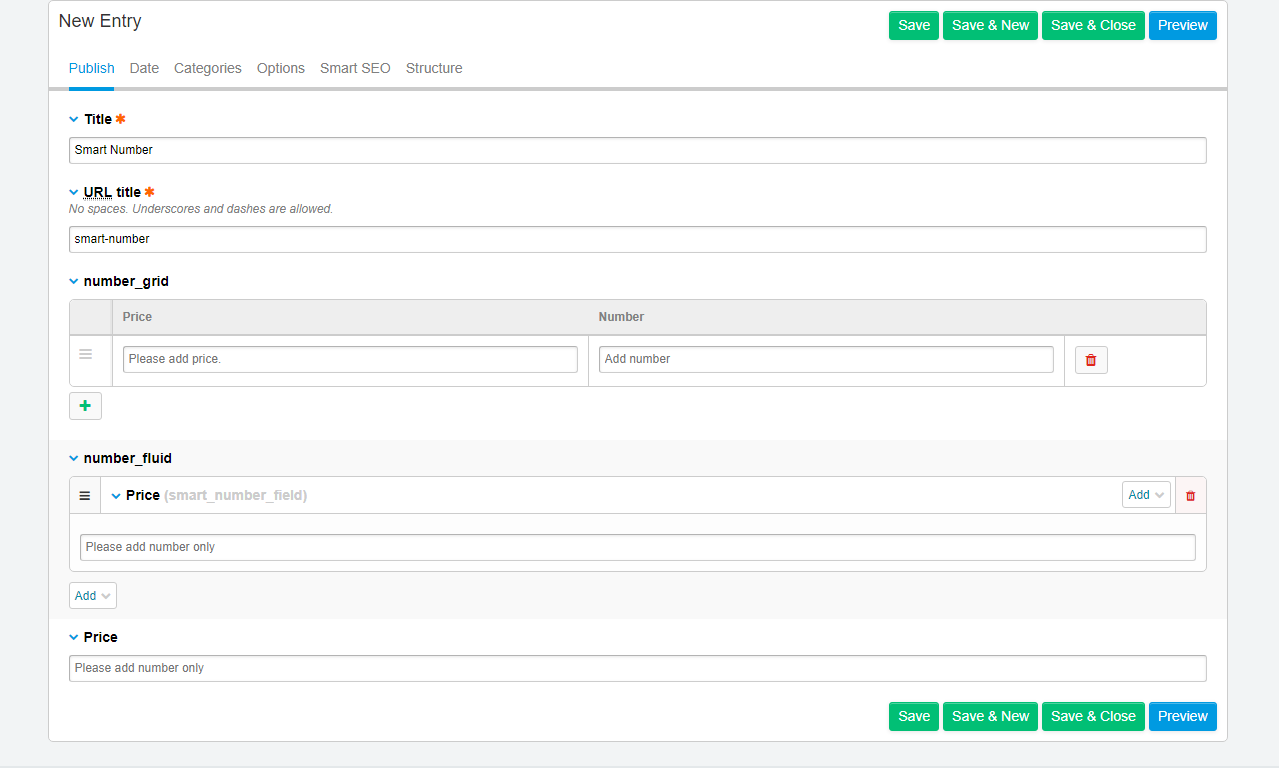This screenshot has width=1279, height=768.
Task: Click the top Save & Close button
Action: click(x=1093, y=26)
